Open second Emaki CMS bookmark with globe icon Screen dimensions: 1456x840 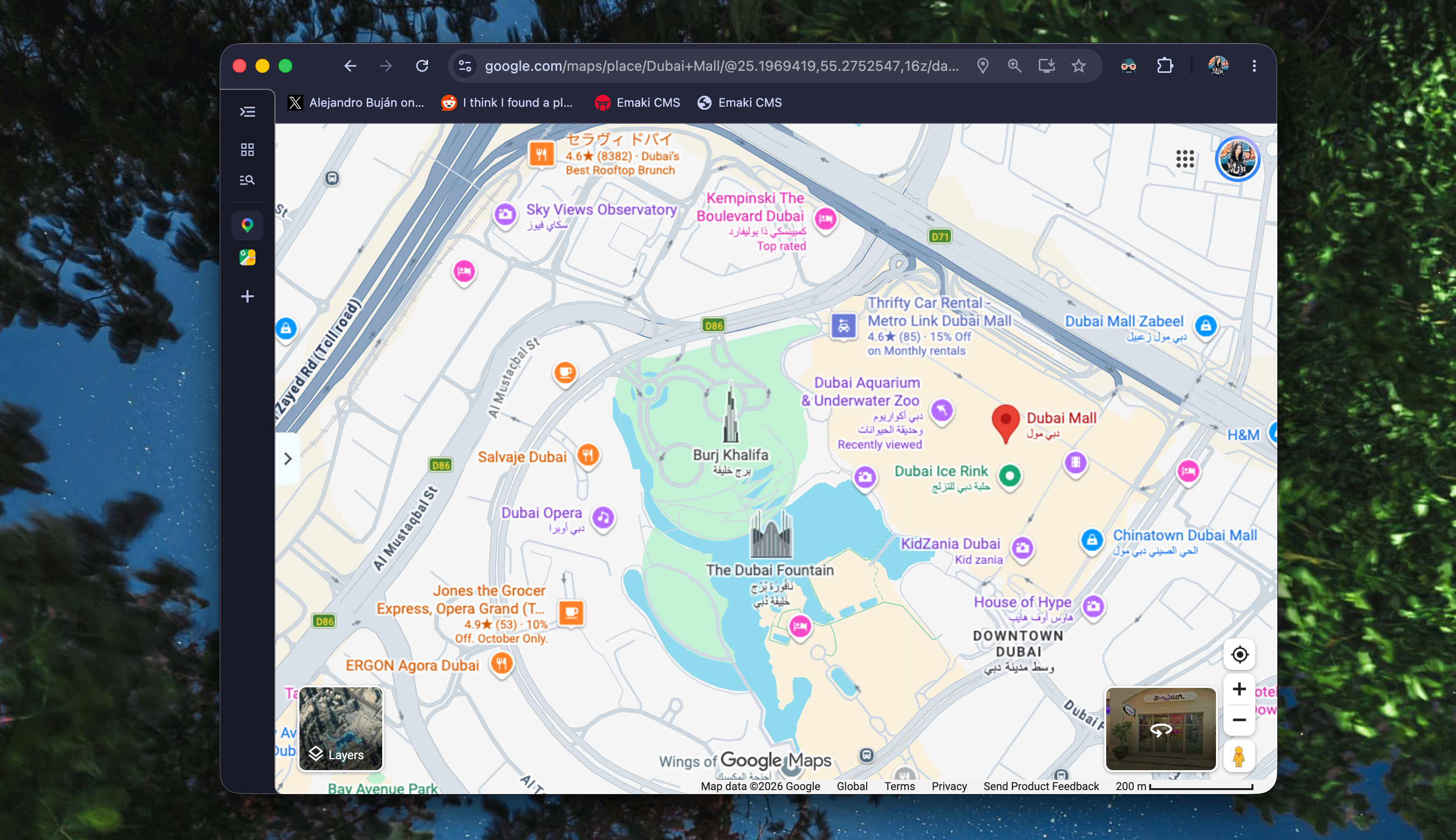739,103
